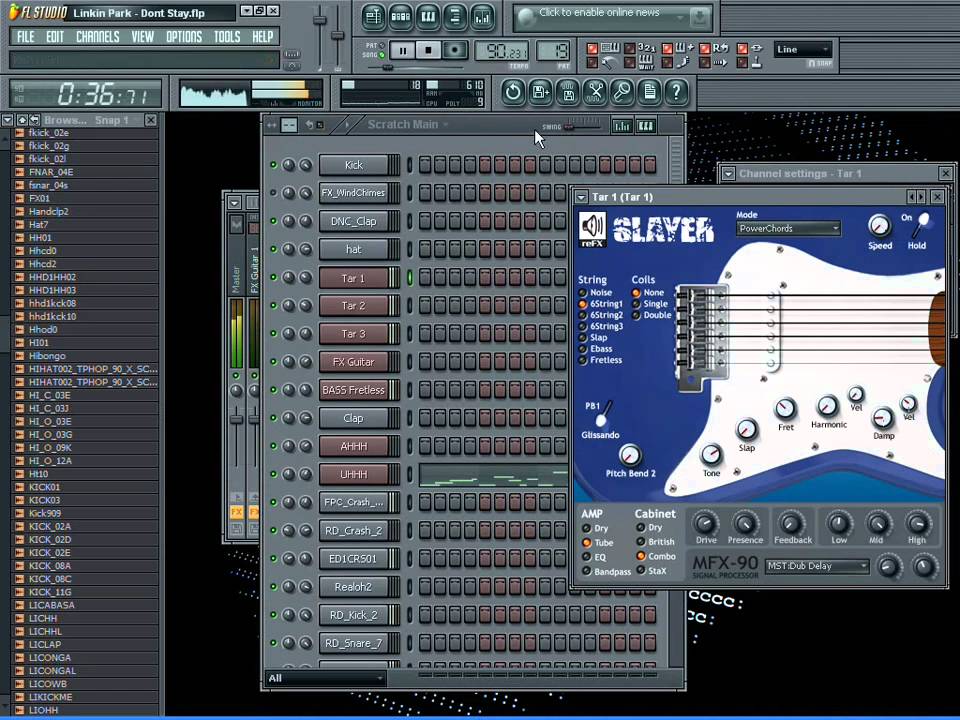Select the Noise string radio button
This screenshot has width=960, height=720.
tap(583, 293)
